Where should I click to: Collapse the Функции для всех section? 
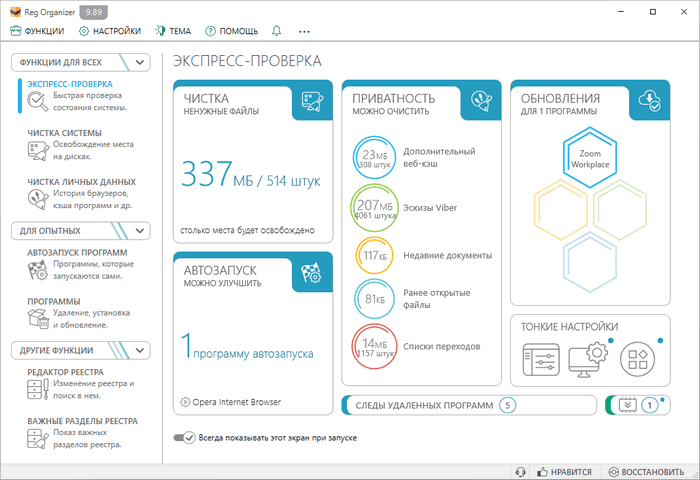[141, 62]
